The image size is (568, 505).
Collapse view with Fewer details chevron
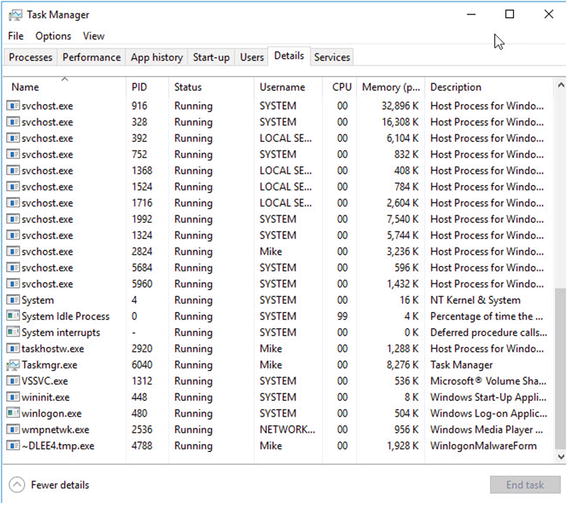[17, 485]
